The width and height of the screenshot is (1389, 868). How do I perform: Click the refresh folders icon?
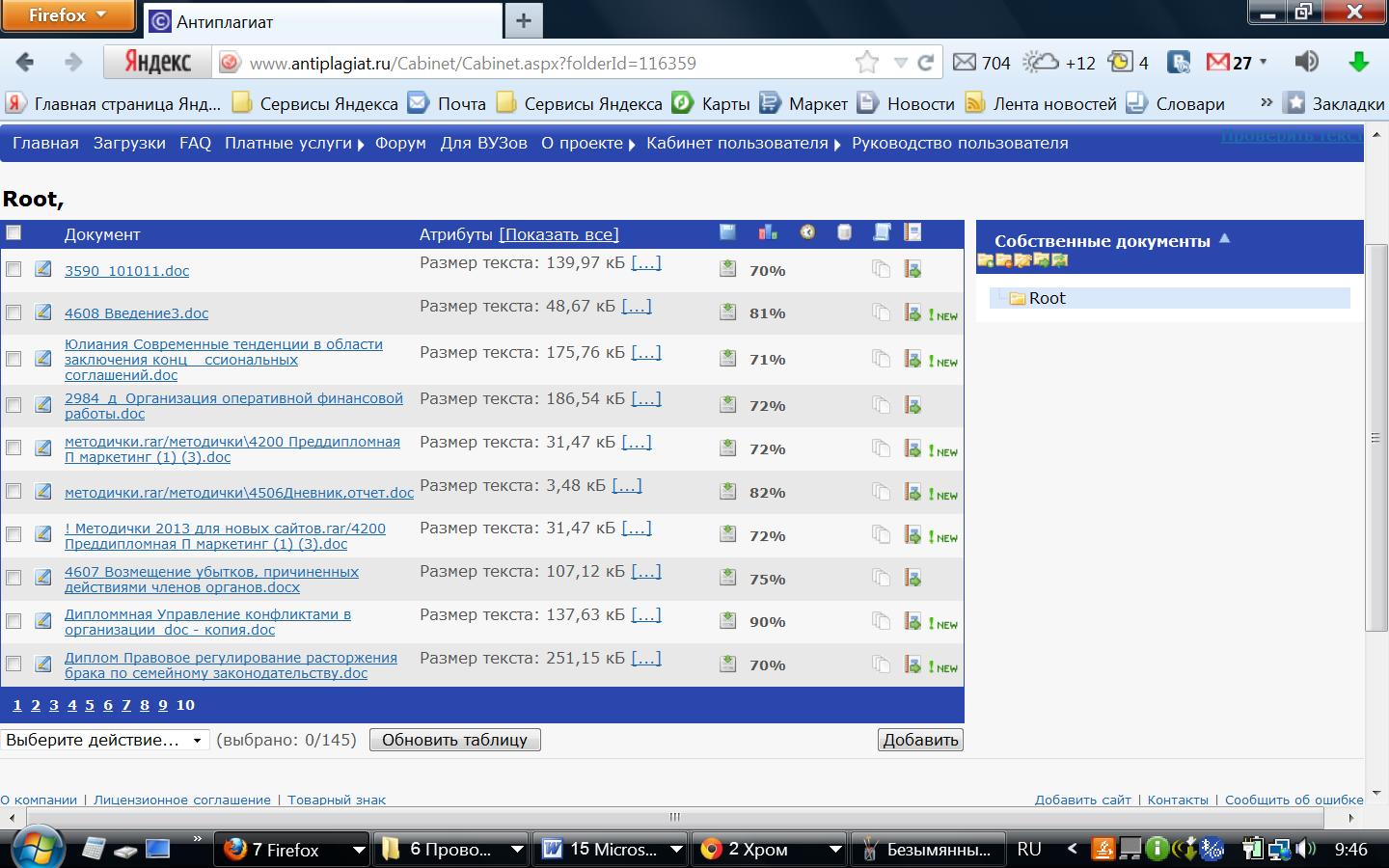click(1059, 259)
